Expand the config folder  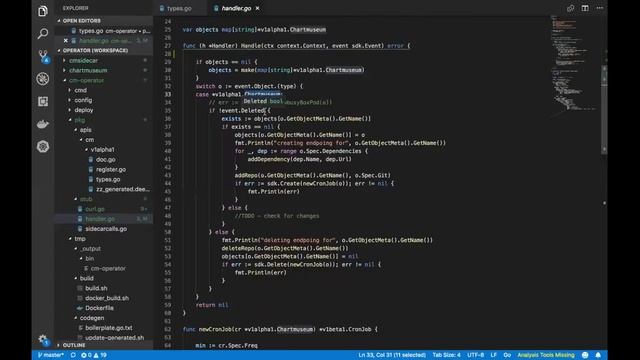pyautogui.click(x=83, y=100)
